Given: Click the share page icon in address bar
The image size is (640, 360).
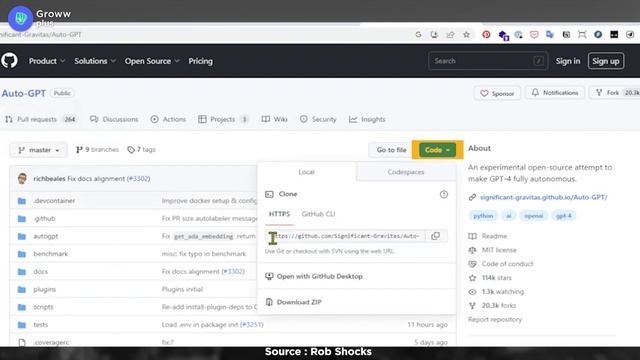Looking at the screenshot, I should pyautogui.click(x=450, y=35).
